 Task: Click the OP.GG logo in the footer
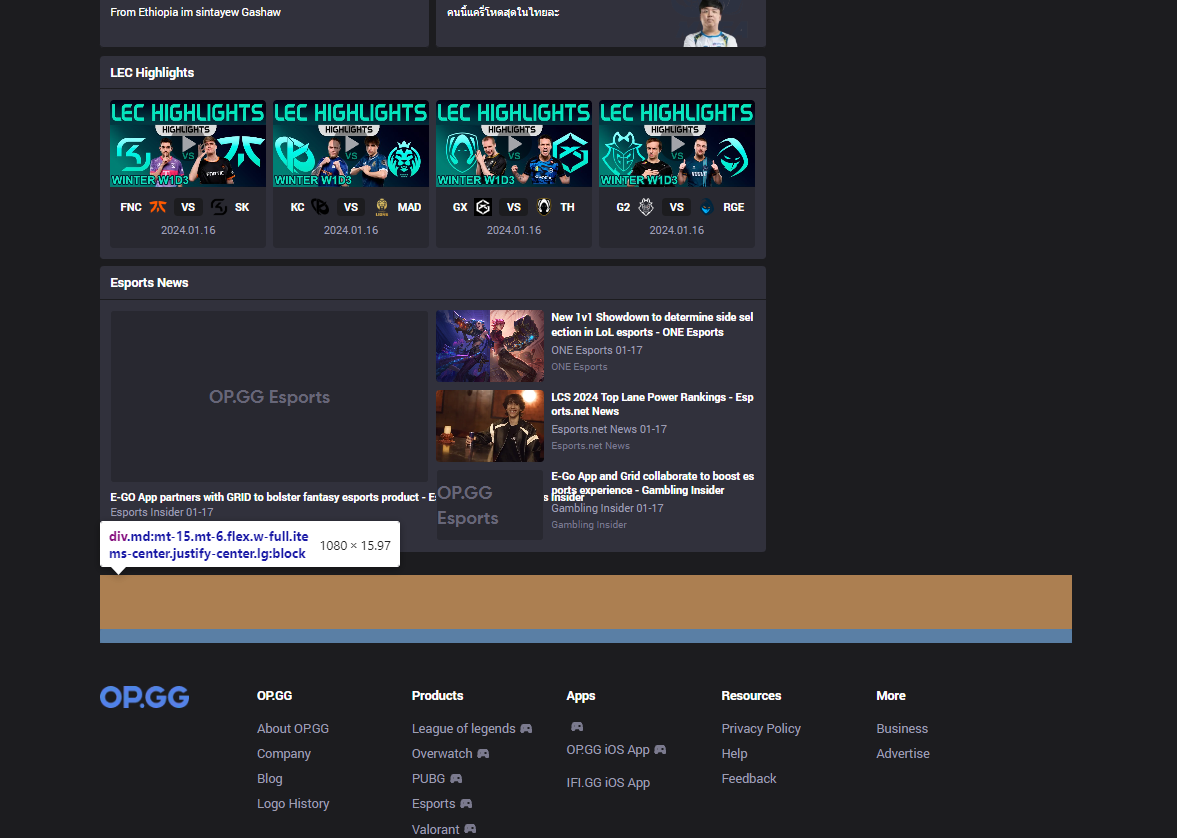click(x=144, y=697)
